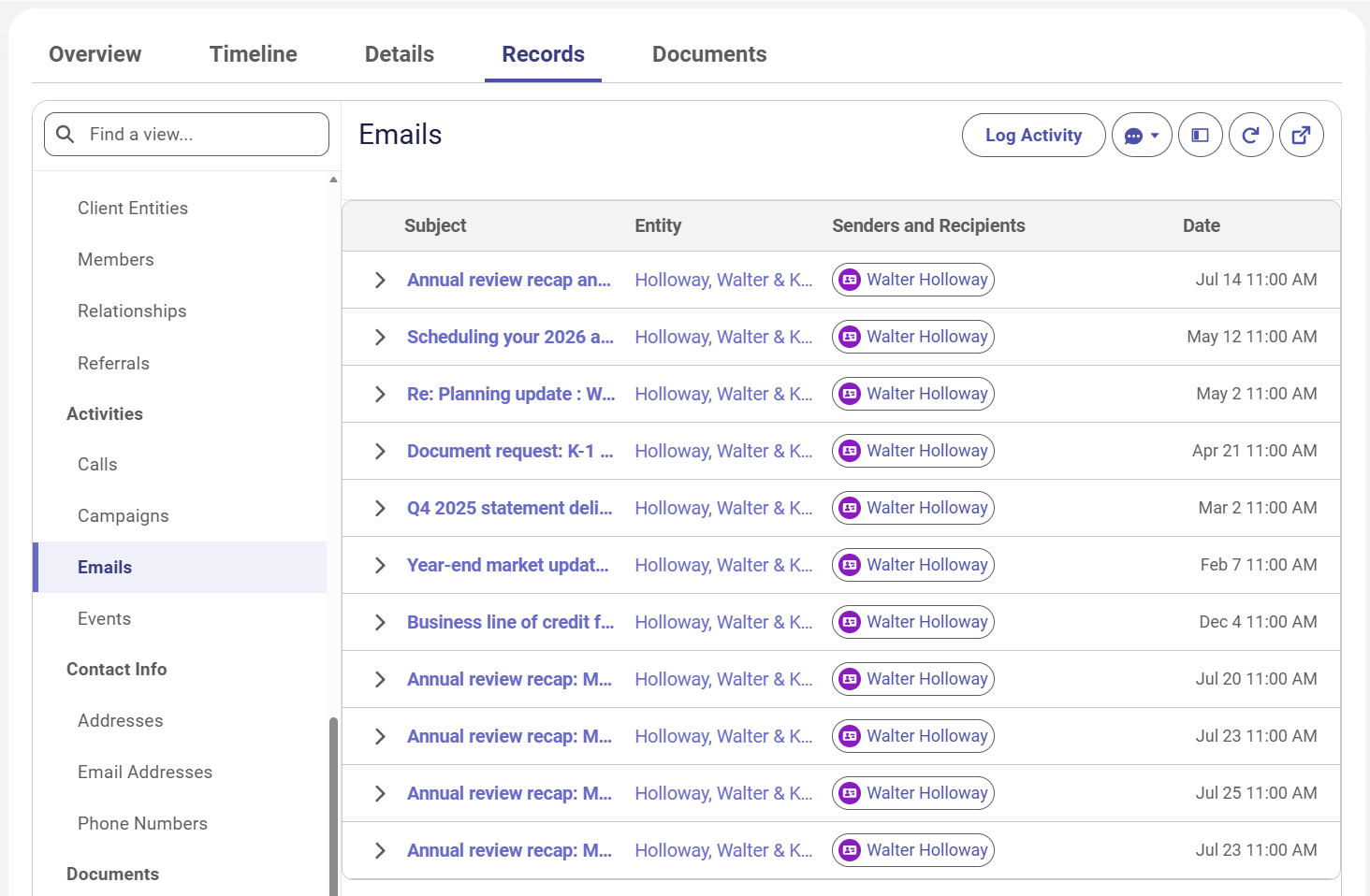Open Client Entities view in sidebar

coord(133,209)
